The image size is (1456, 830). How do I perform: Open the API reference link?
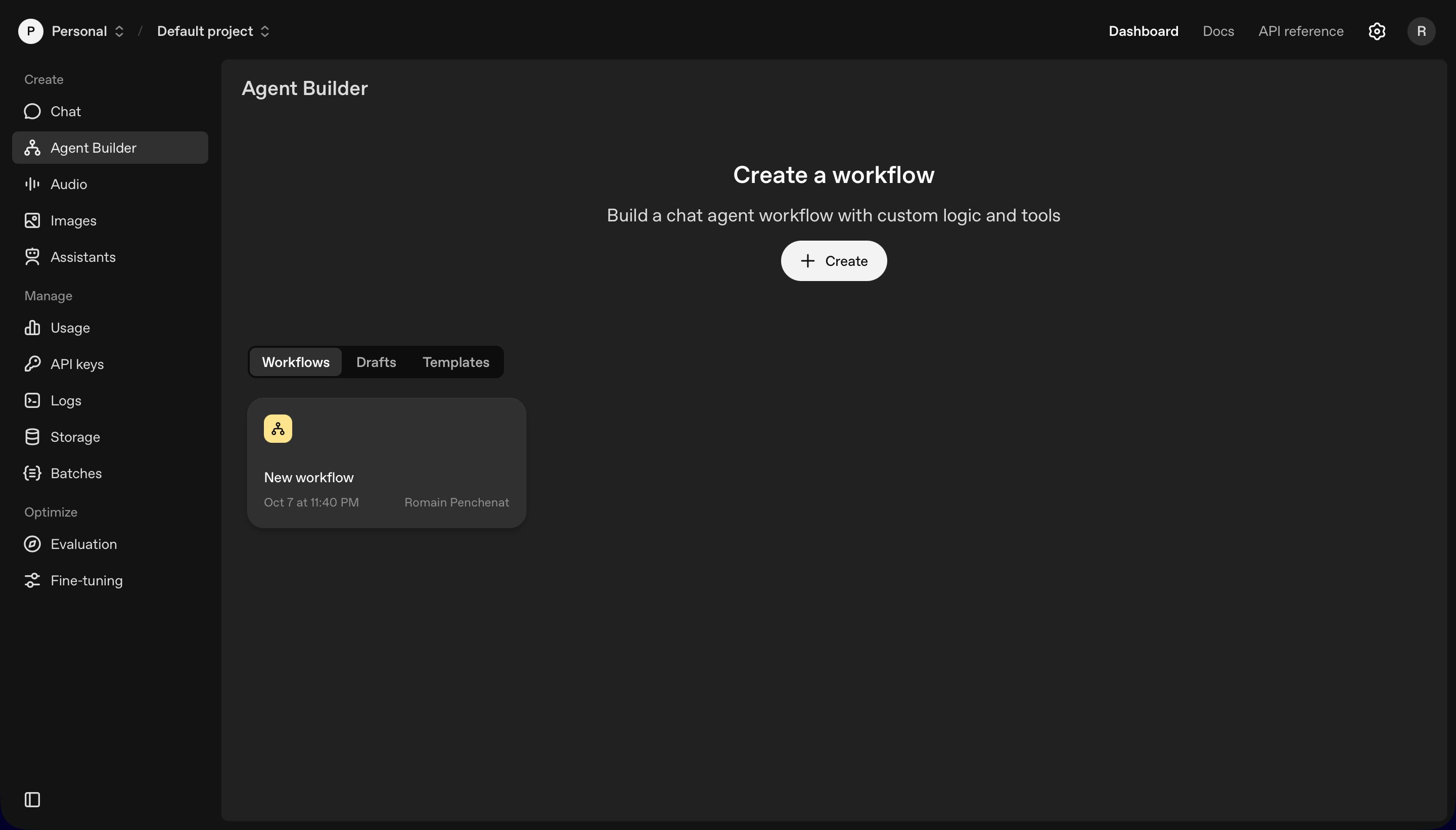[1300, 31]
